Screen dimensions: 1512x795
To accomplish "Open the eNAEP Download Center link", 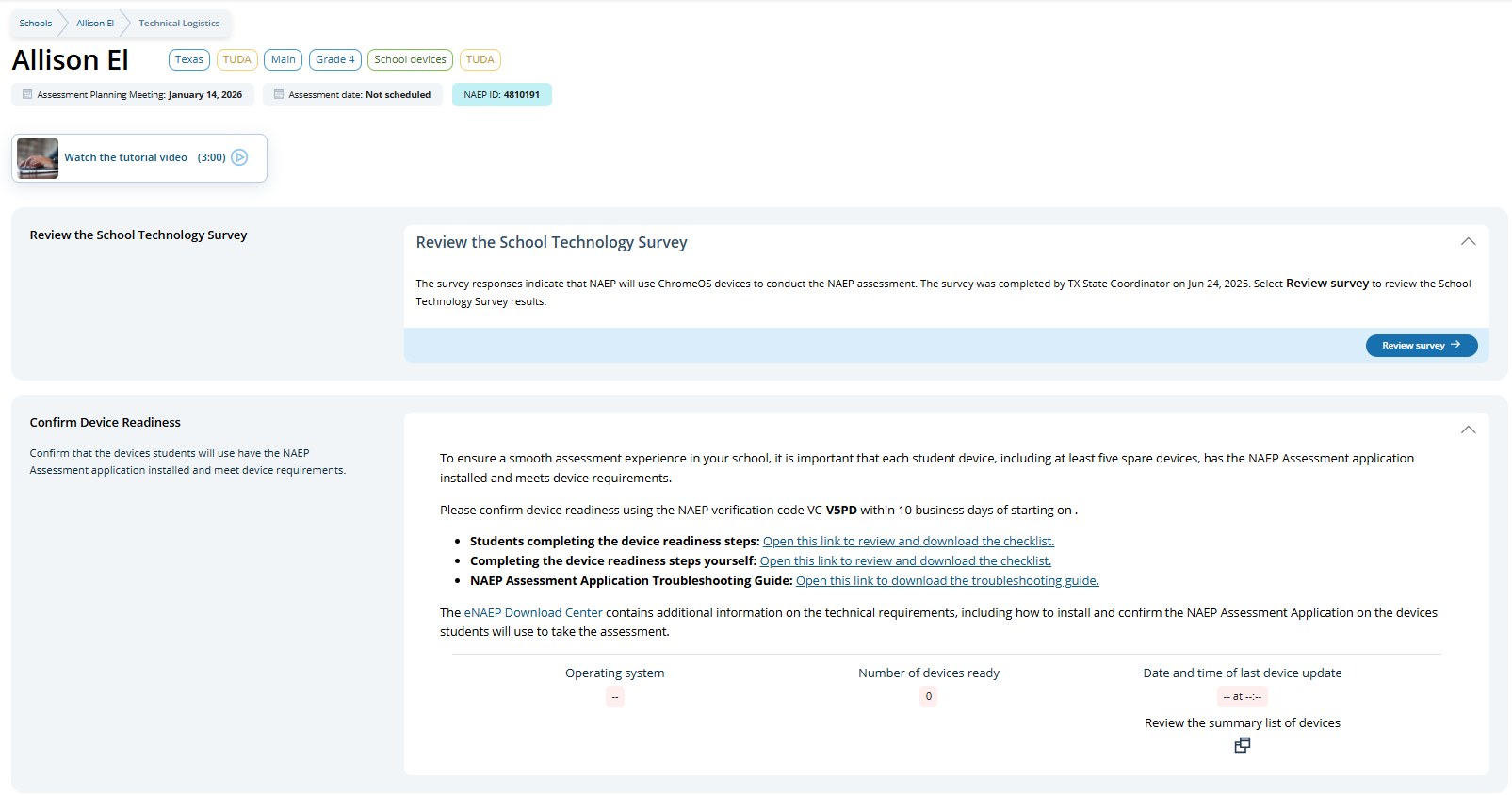I will pyautogui.click(x=533, y=613).
